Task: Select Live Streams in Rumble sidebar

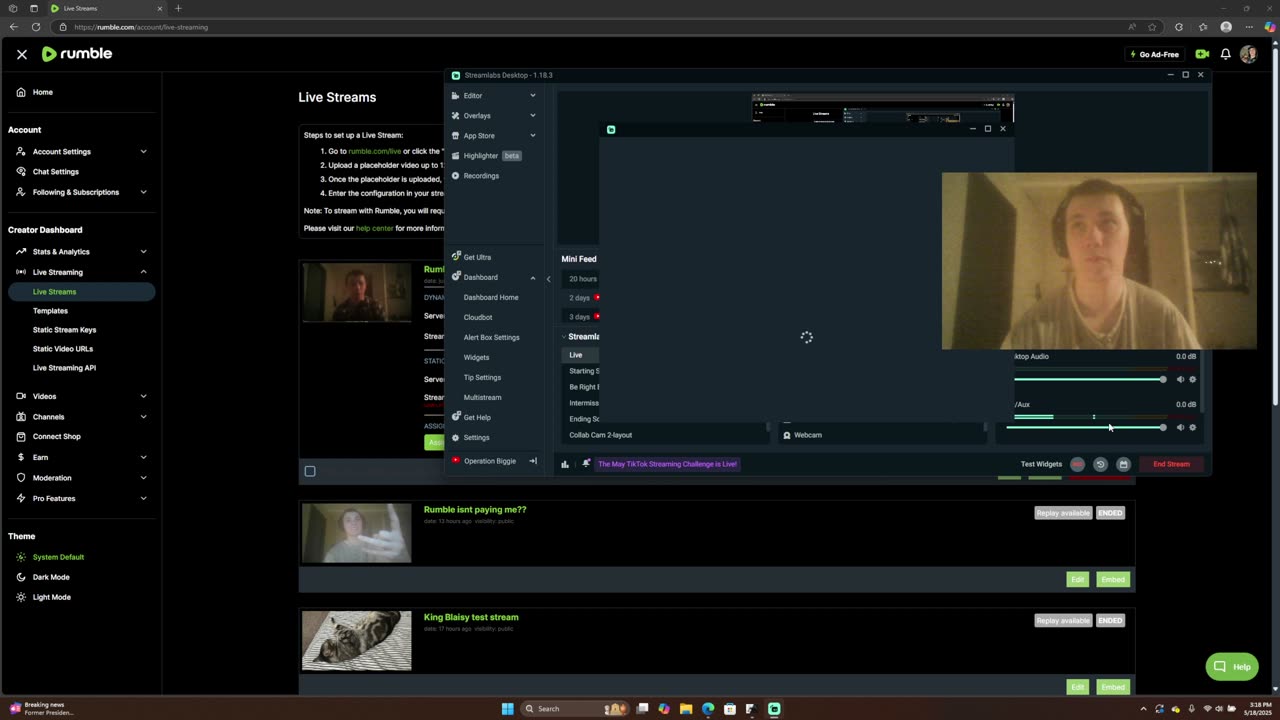Action: click(x=82, y=292)
